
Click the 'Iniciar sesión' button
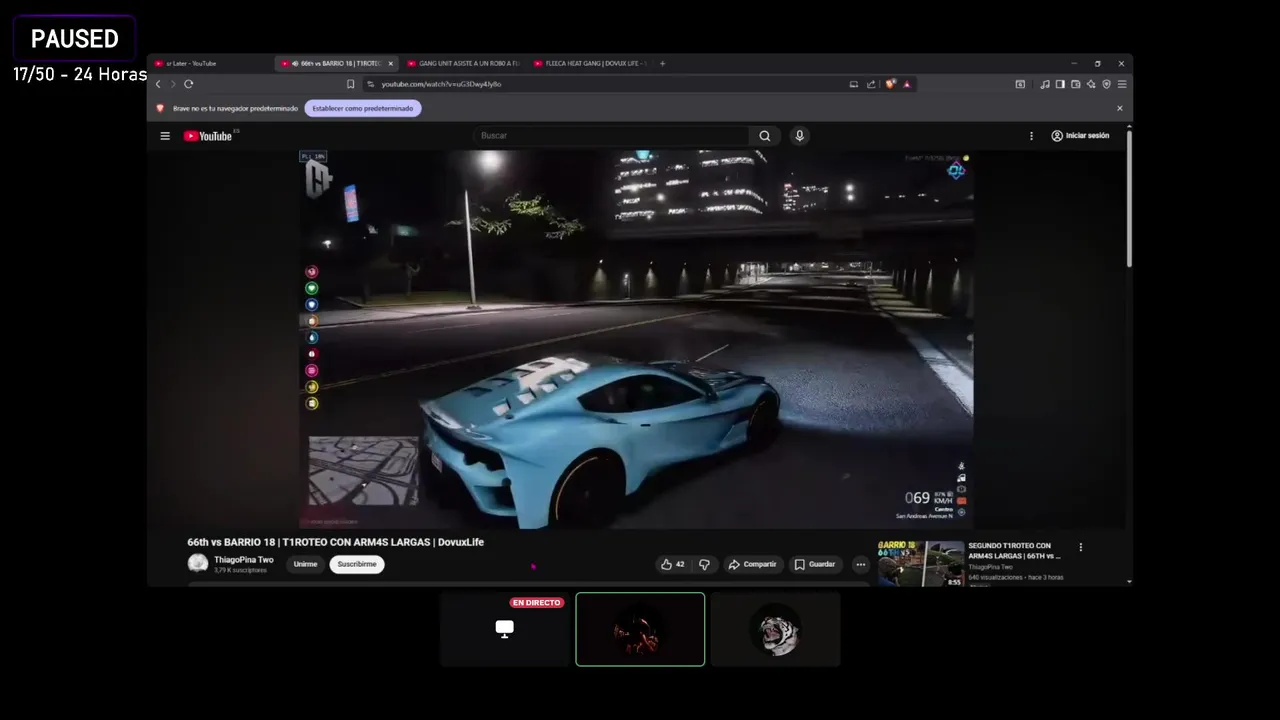[x=1080, y=136]
